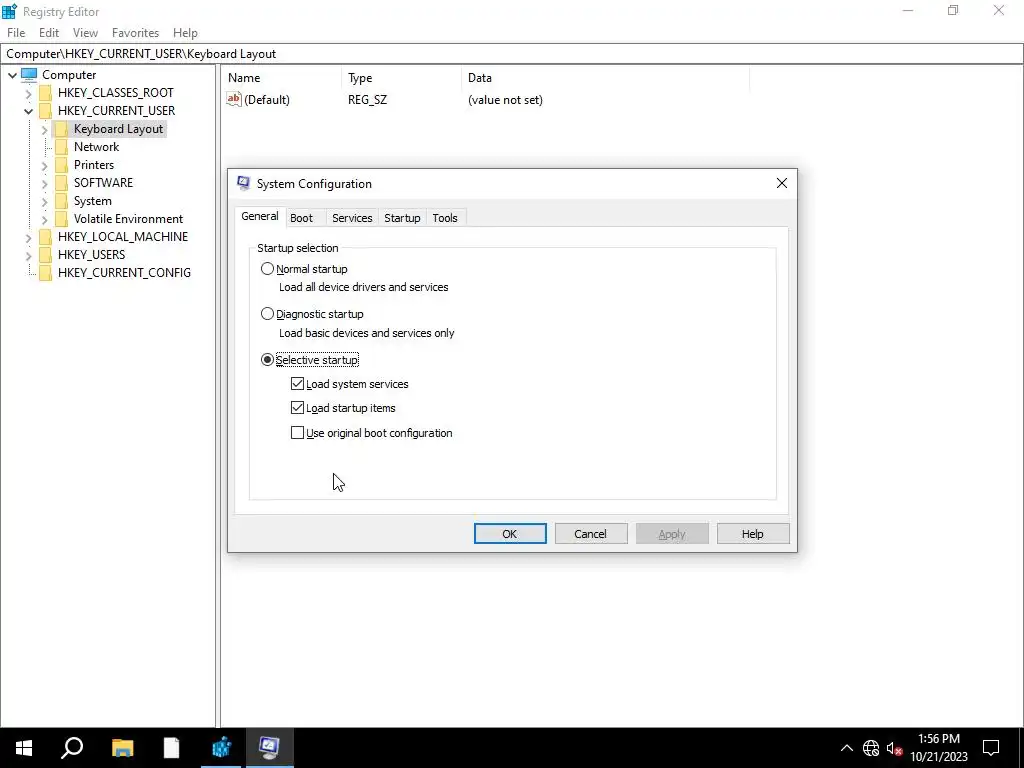Image resolution: width=1024 pixels, height=768 pixels.
Task: Expand SOFTWARE node arrow
Action: 44,184
